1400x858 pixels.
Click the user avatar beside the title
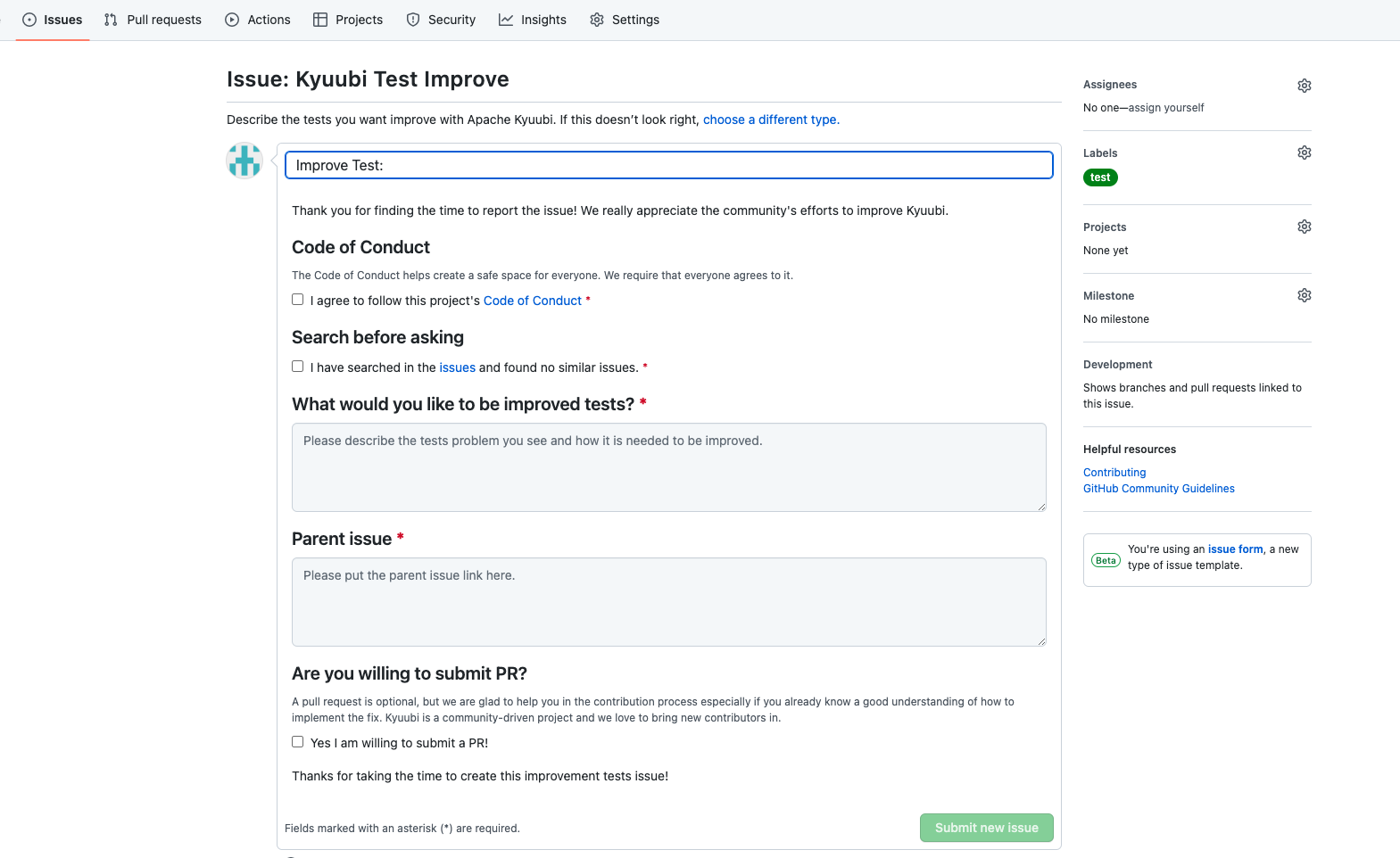pyautogui.click(x=244, y=161)
